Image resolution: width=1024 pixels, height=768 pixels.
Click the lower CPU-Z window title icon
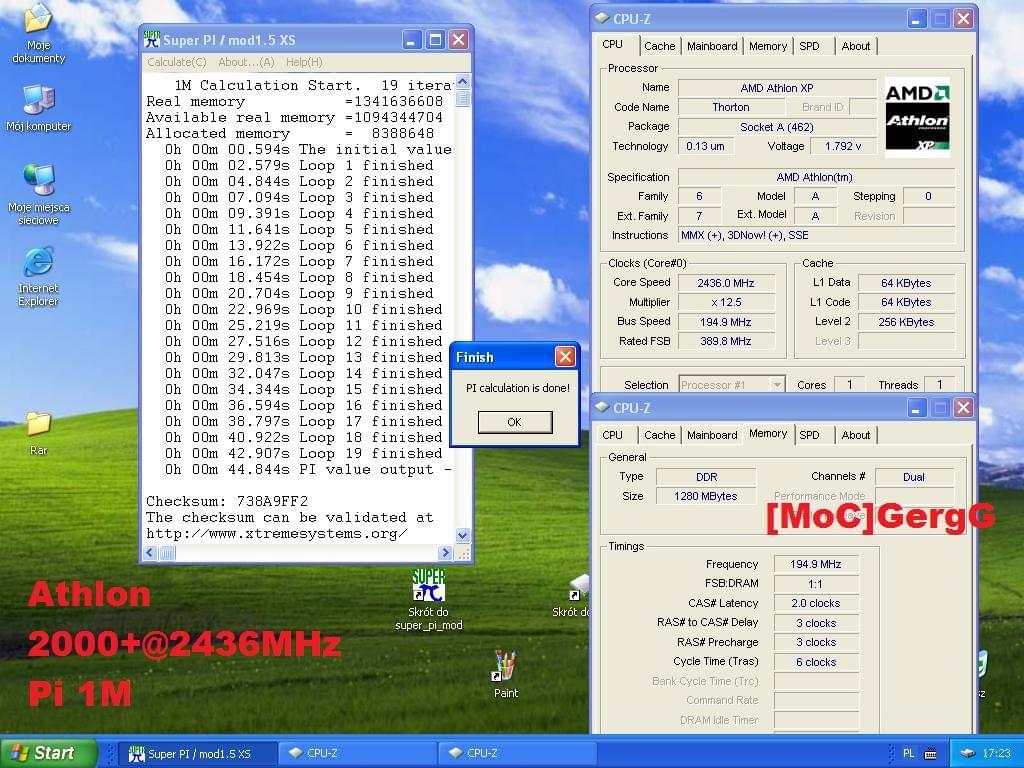coord(601,408)
